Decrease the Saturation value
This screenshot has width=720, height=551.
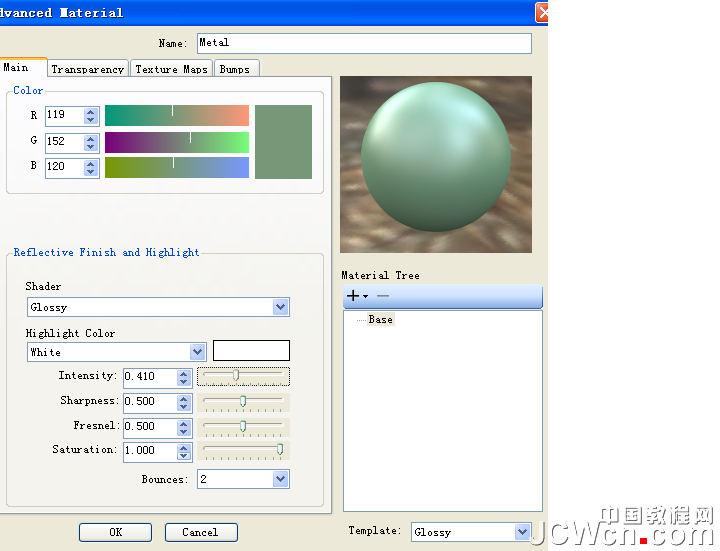click(184, 455)
